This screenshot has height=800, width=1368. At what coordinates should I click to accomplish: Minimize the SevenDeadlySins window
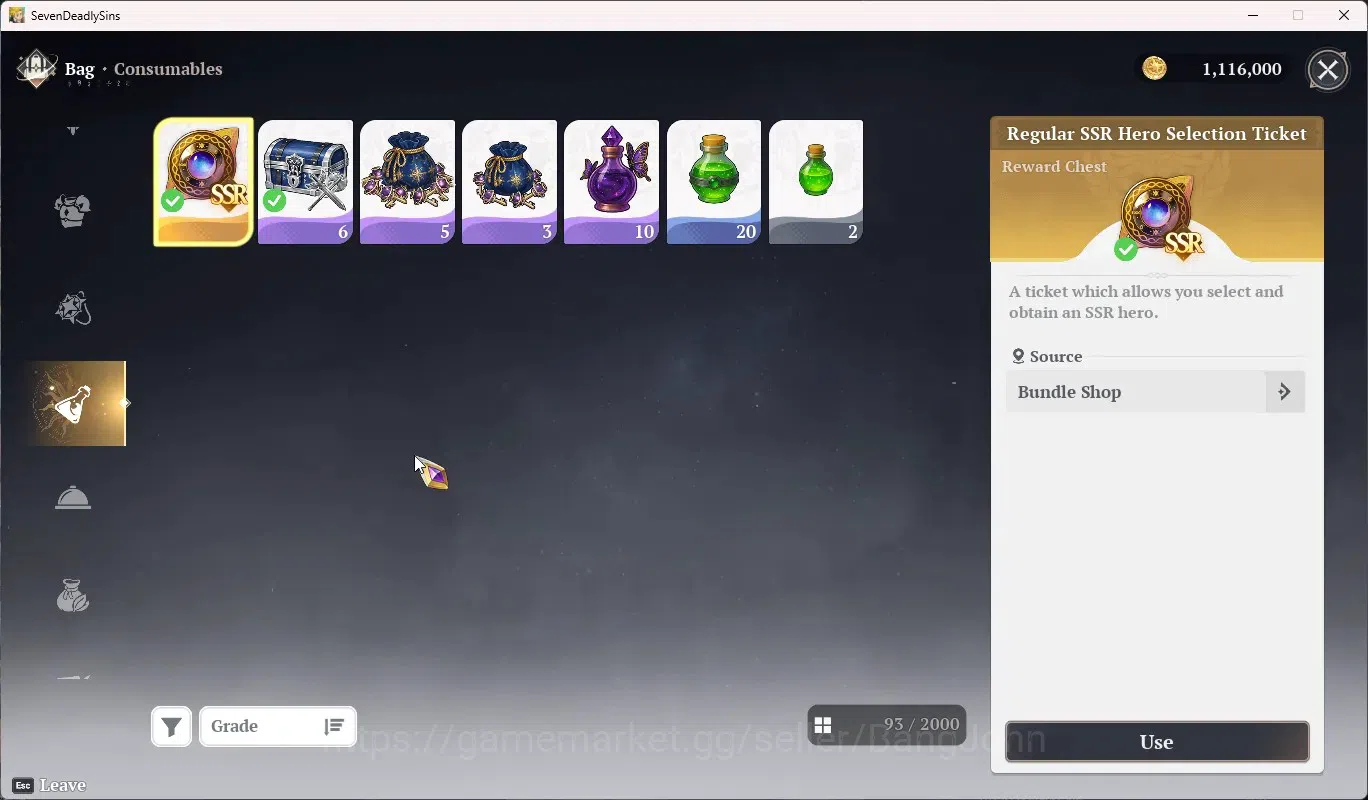pyautogui.click(x=1253, y=15)
